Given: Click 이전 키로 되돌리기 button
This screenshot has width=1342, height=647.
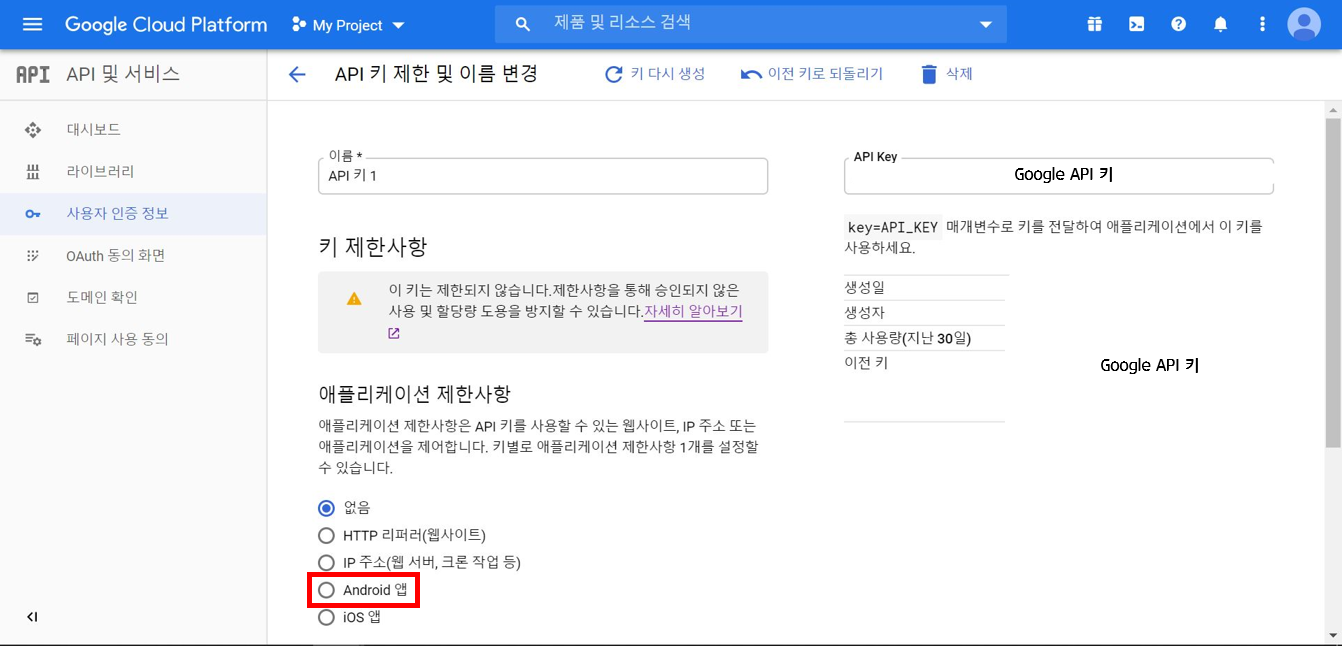Looking at the screenshot, I should click(812, 74).
